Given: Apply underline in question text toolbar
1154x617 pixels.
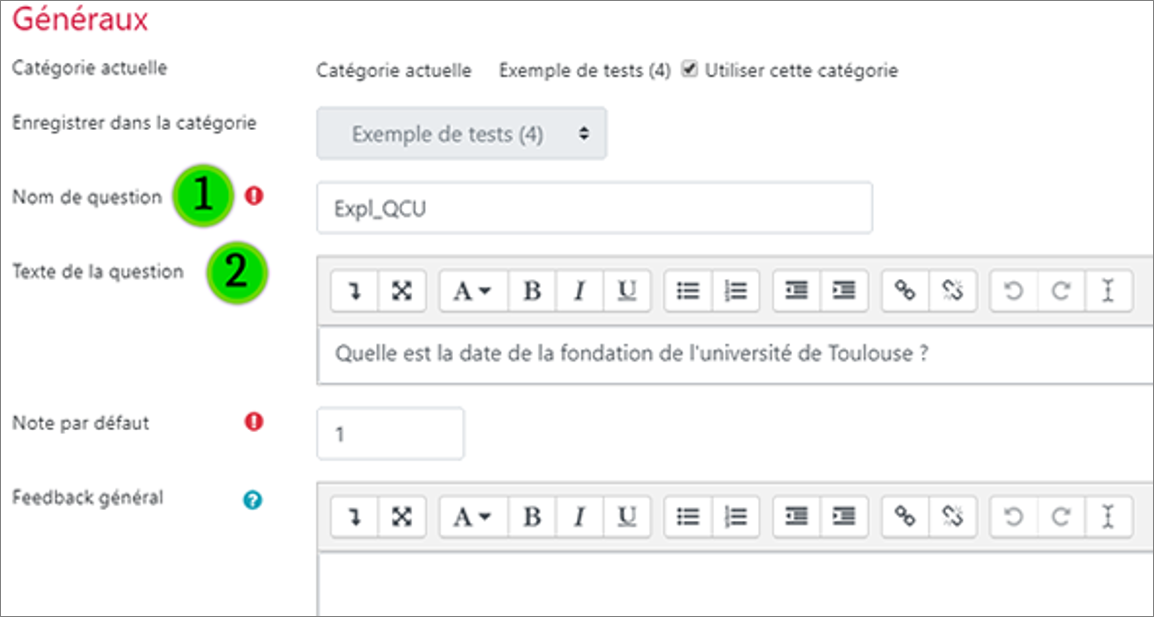Looking at the screenshot, I should click(x=626, y=292).
